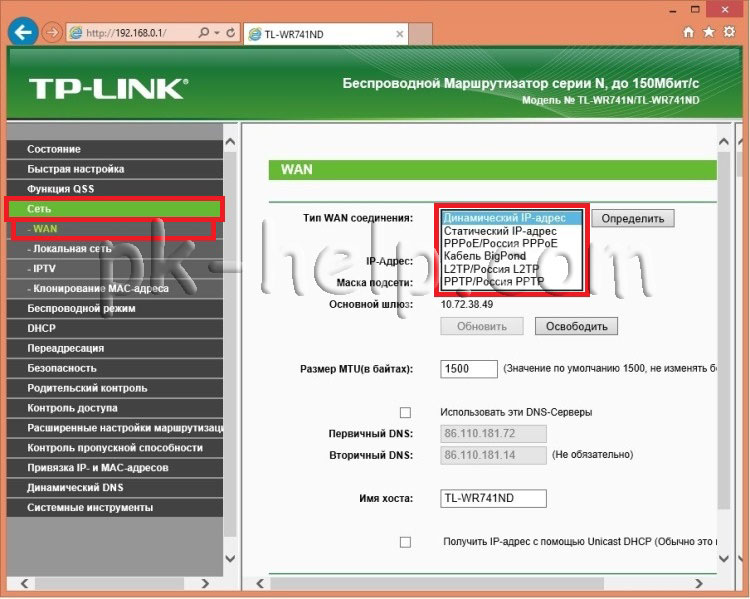Click the browser Back arrow button
Screen dimensions: 750x599
22,33
